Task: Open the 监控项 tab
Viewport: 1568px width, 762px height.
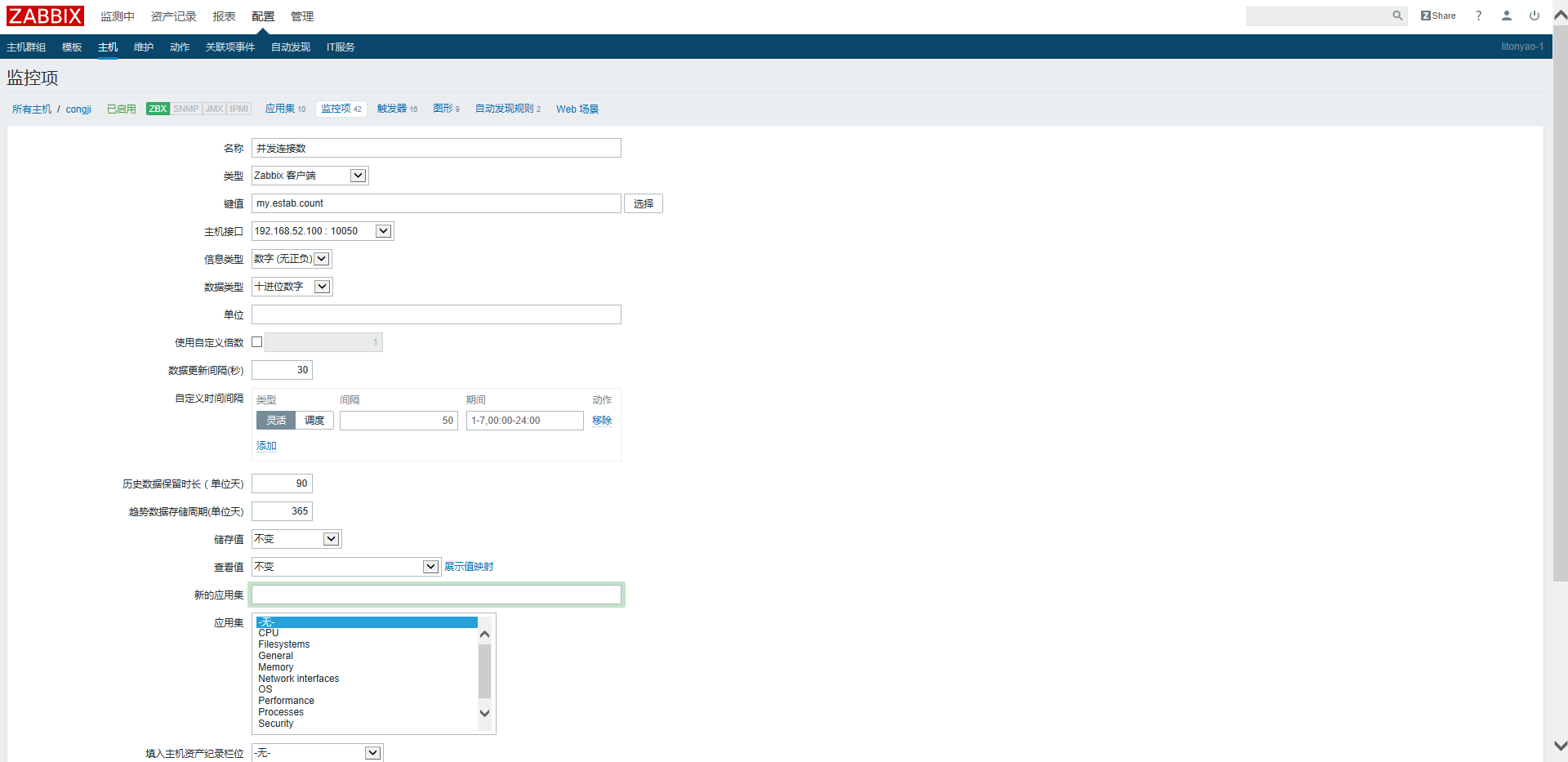Action: click(341, 109)
